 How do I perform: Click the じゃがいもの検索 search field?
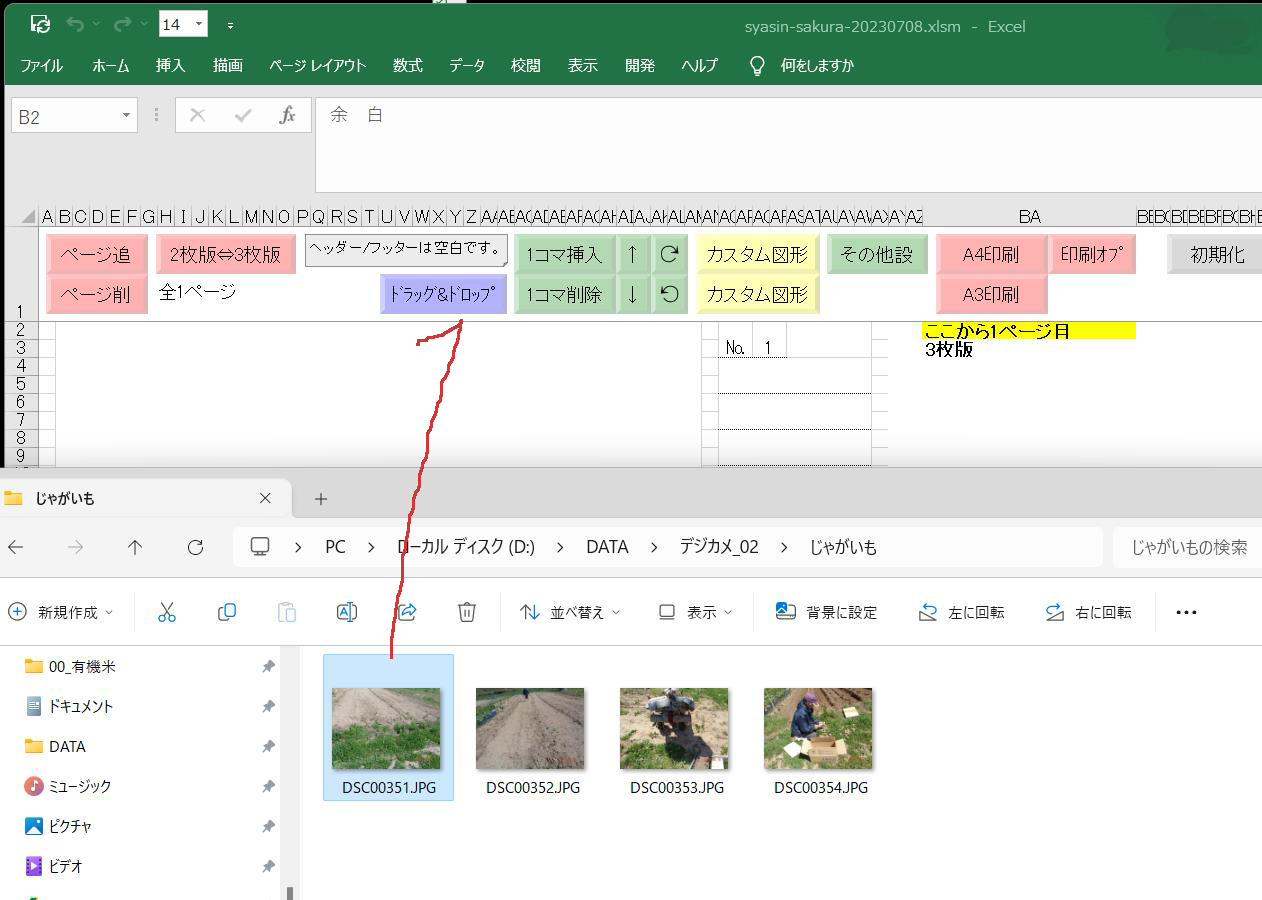(x=1188, y=547)
